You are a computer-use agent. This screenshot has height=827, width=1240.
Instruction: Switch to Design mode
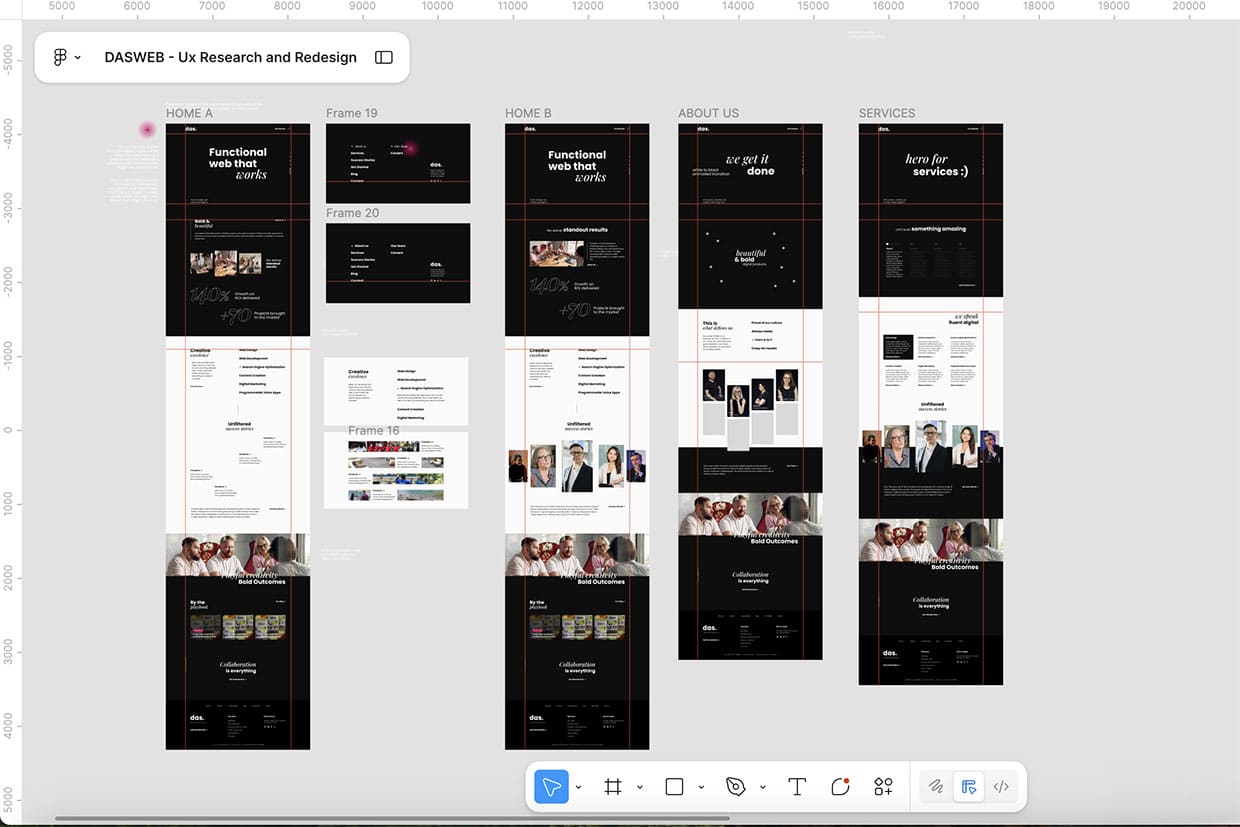click(968, 787)
